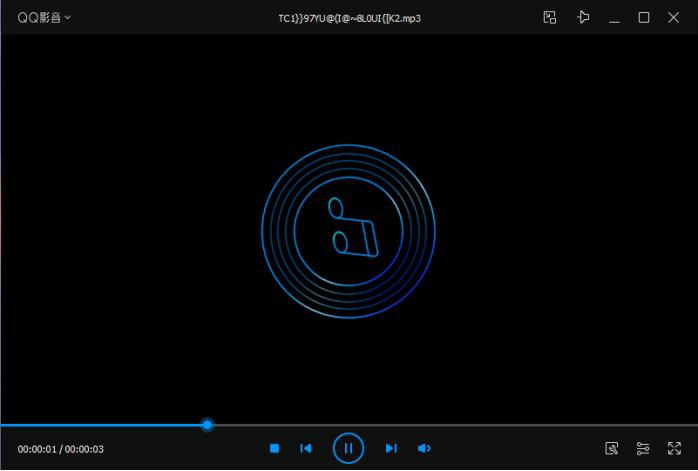This screenshot has height=471, width=698.
Task: Seek later on the grey progress track
Action: coord(455,425)
